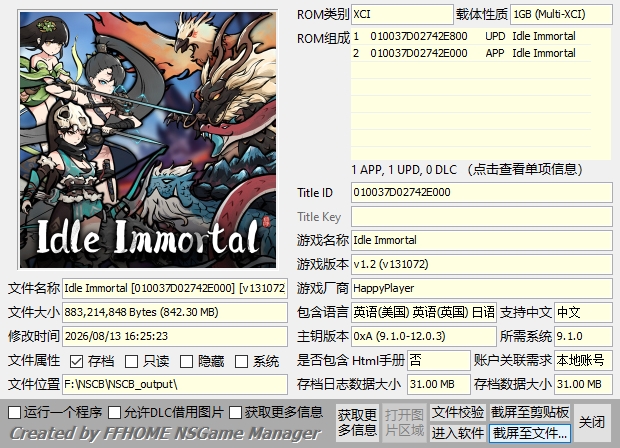This screenshot has height=448, width=620.
Task: Check the 获取更多信息 checkbox
Action: [235, 412]
